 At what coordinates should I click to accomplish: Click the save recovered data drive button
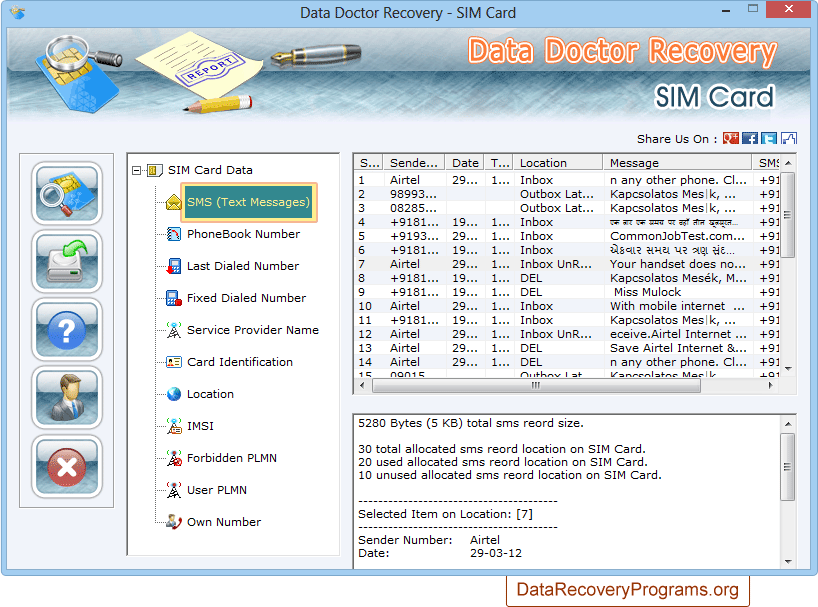[x=66, y=261]
